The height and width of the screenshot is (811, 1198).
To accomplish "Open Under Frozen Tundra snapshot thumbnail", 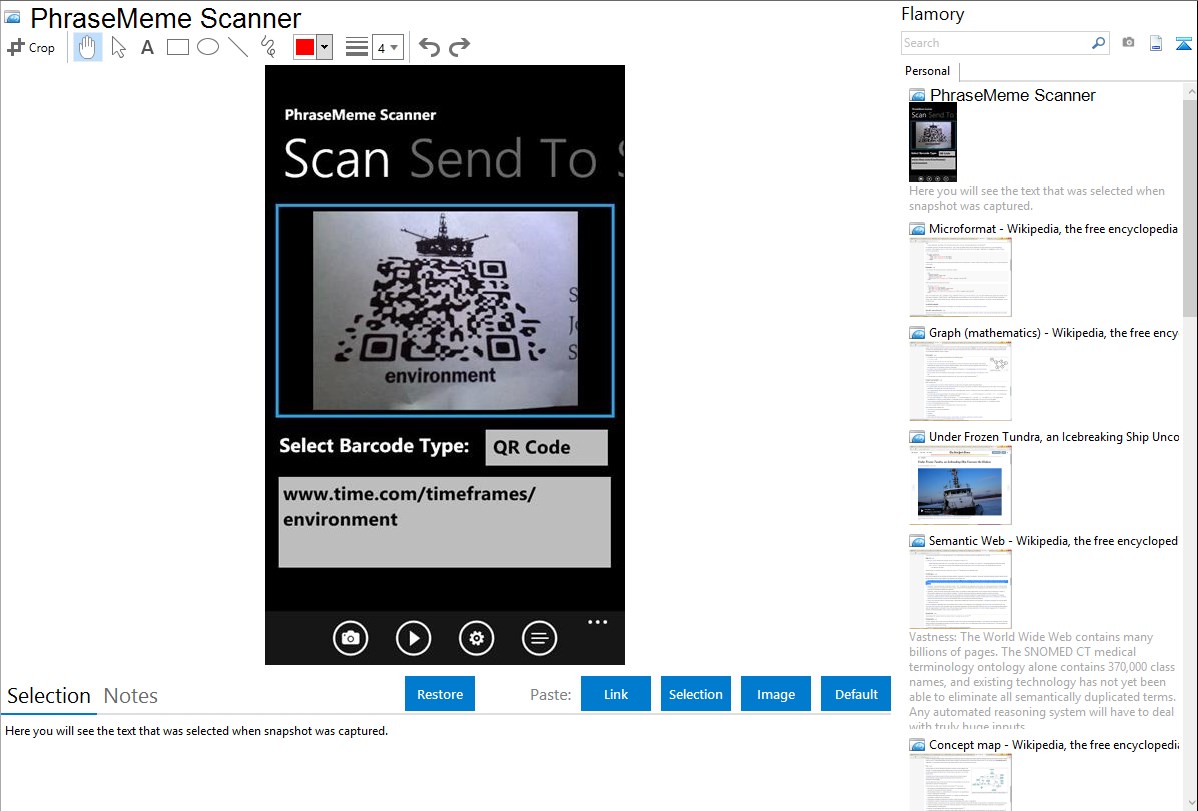I will coord(960,485).
